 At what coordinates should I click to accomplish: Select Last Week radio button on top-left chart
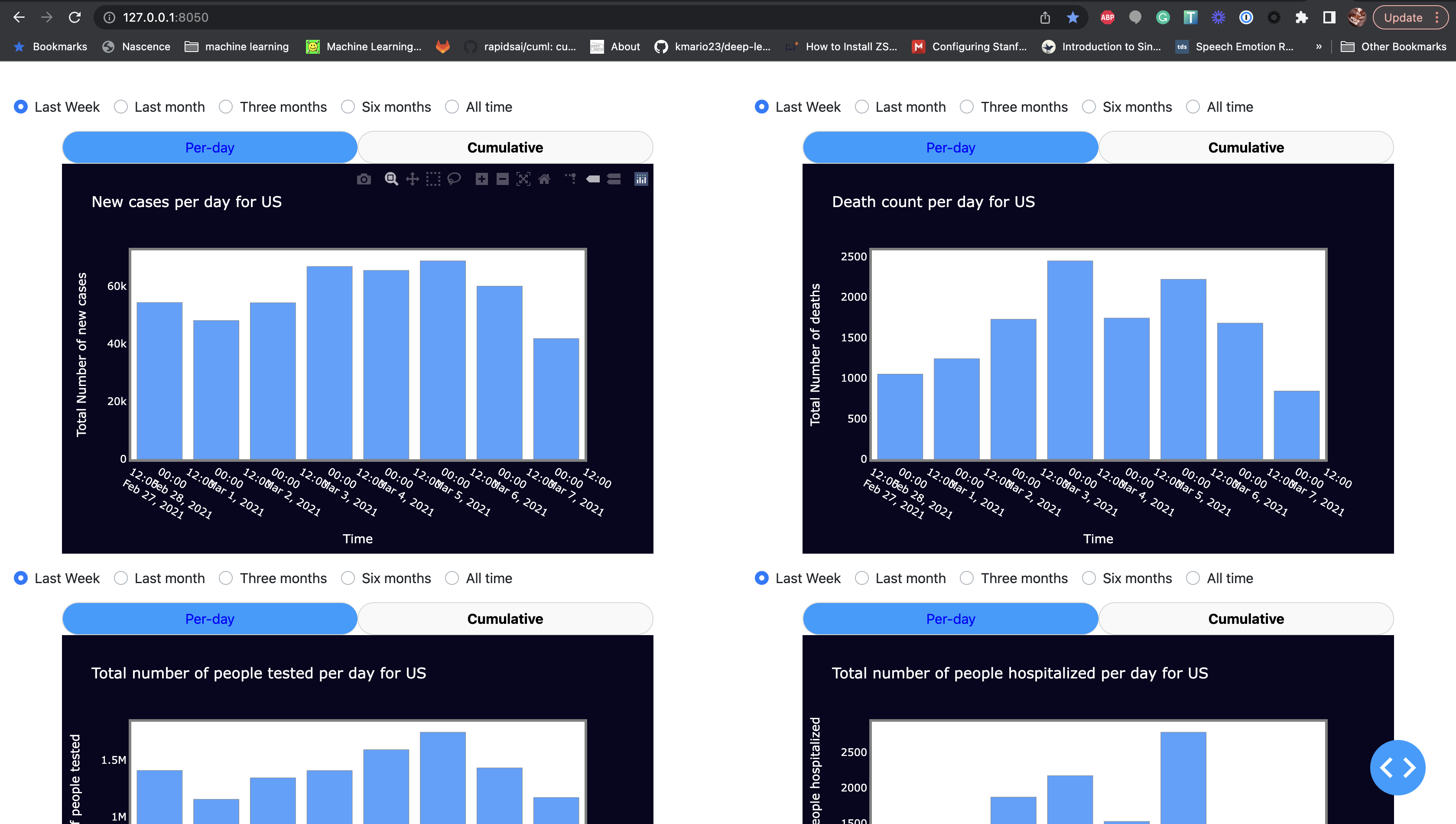[x=20, y=106]
